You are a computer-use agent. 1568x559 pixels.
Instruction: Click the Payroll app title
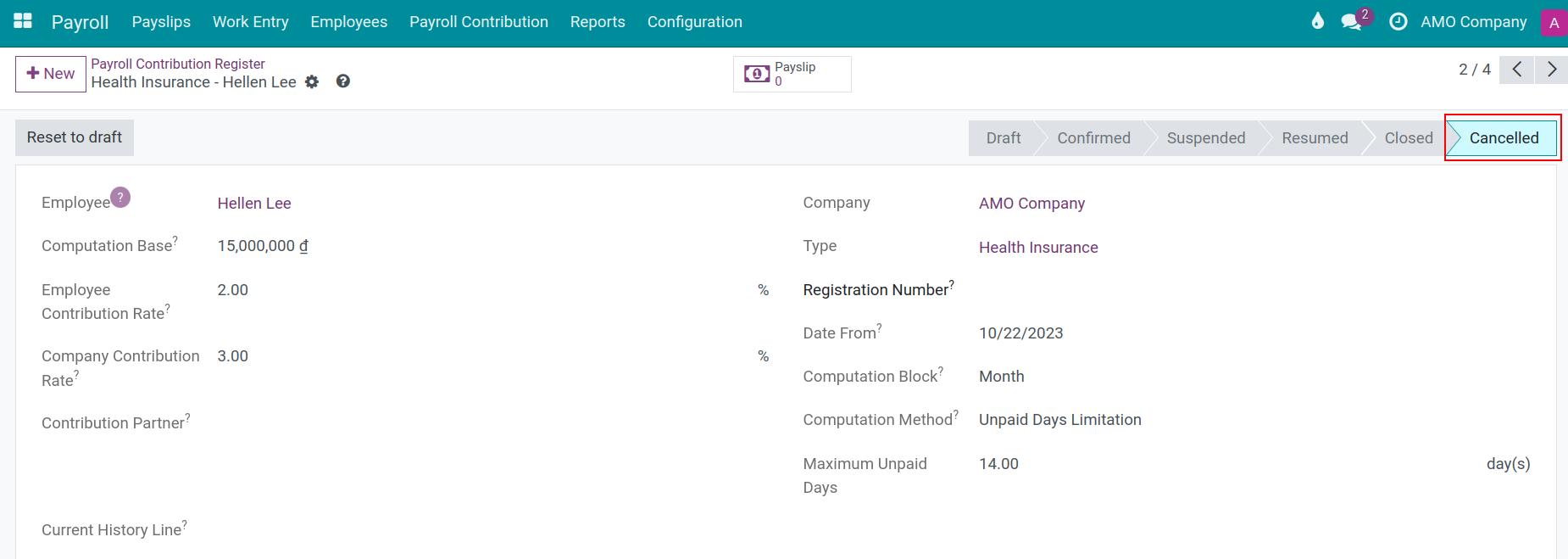click(80, 22)
